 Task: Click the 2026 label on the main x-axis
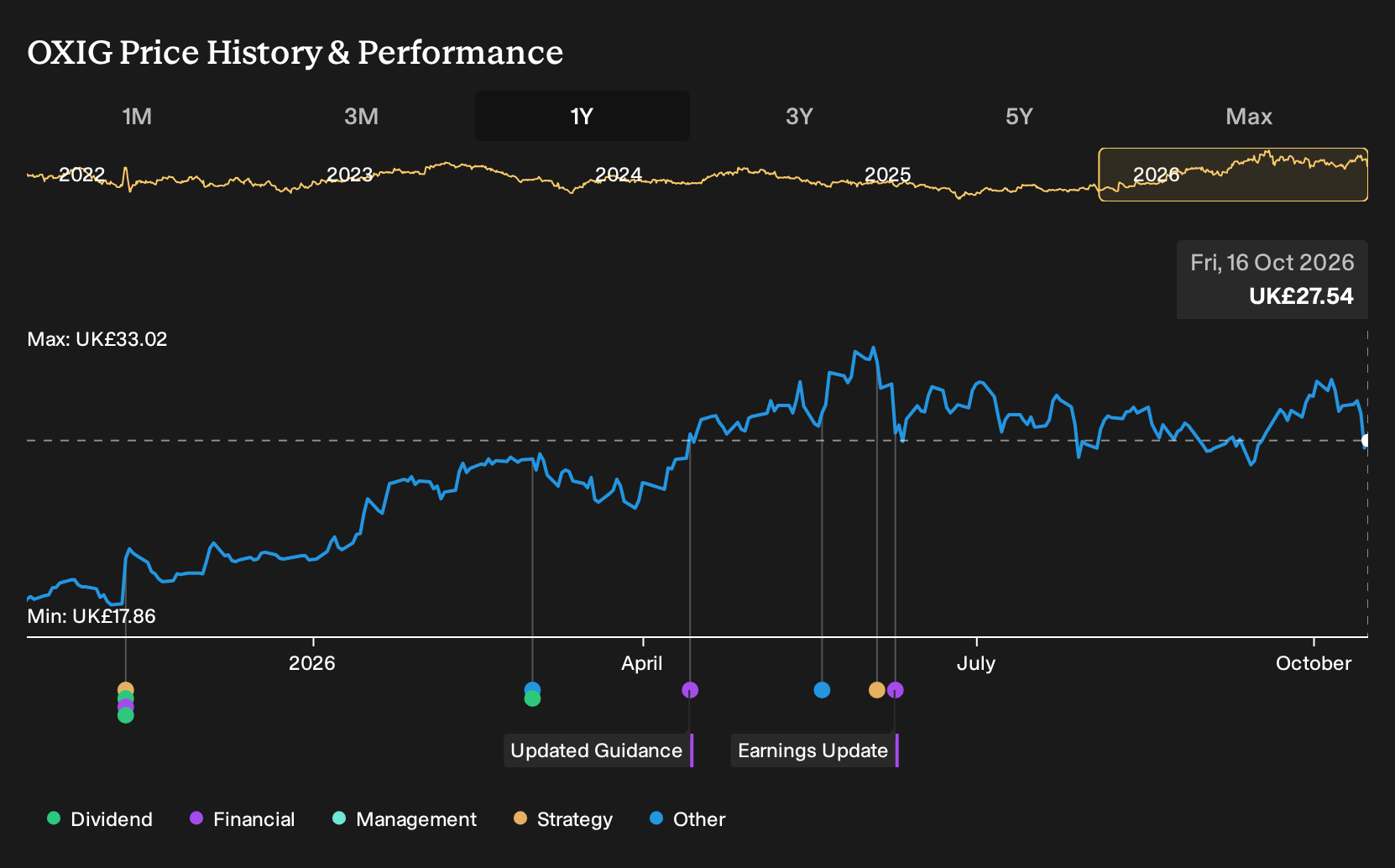312,663
